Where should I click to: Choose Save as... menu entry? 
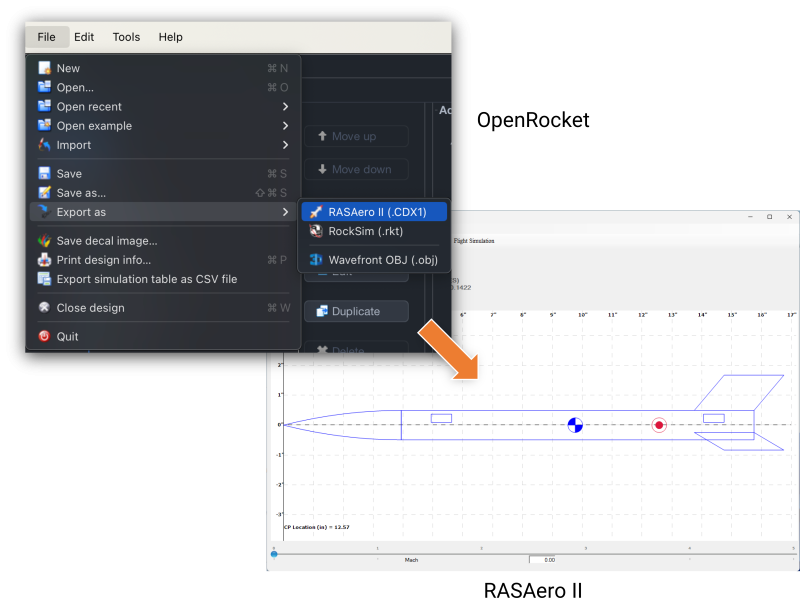(x=163, y=193)
